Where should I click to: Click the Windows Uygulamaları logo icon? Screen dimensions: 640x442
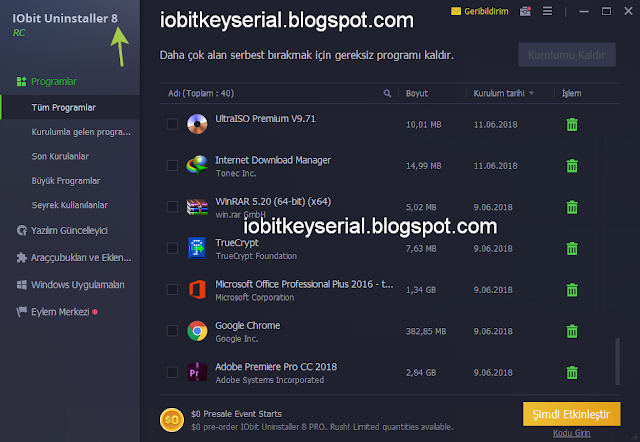point(22,285)
